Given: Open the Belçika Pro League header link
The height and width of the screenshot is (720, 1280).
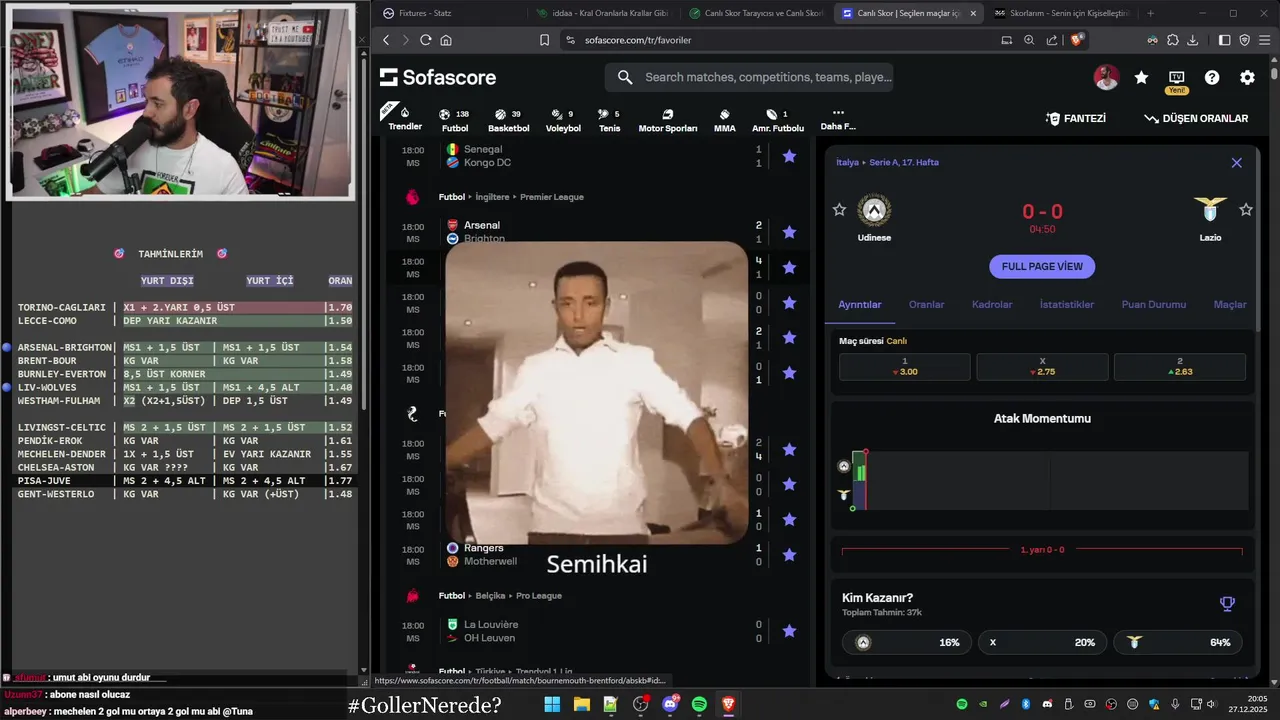Looking at the screenshot, I should coord(500,596).
